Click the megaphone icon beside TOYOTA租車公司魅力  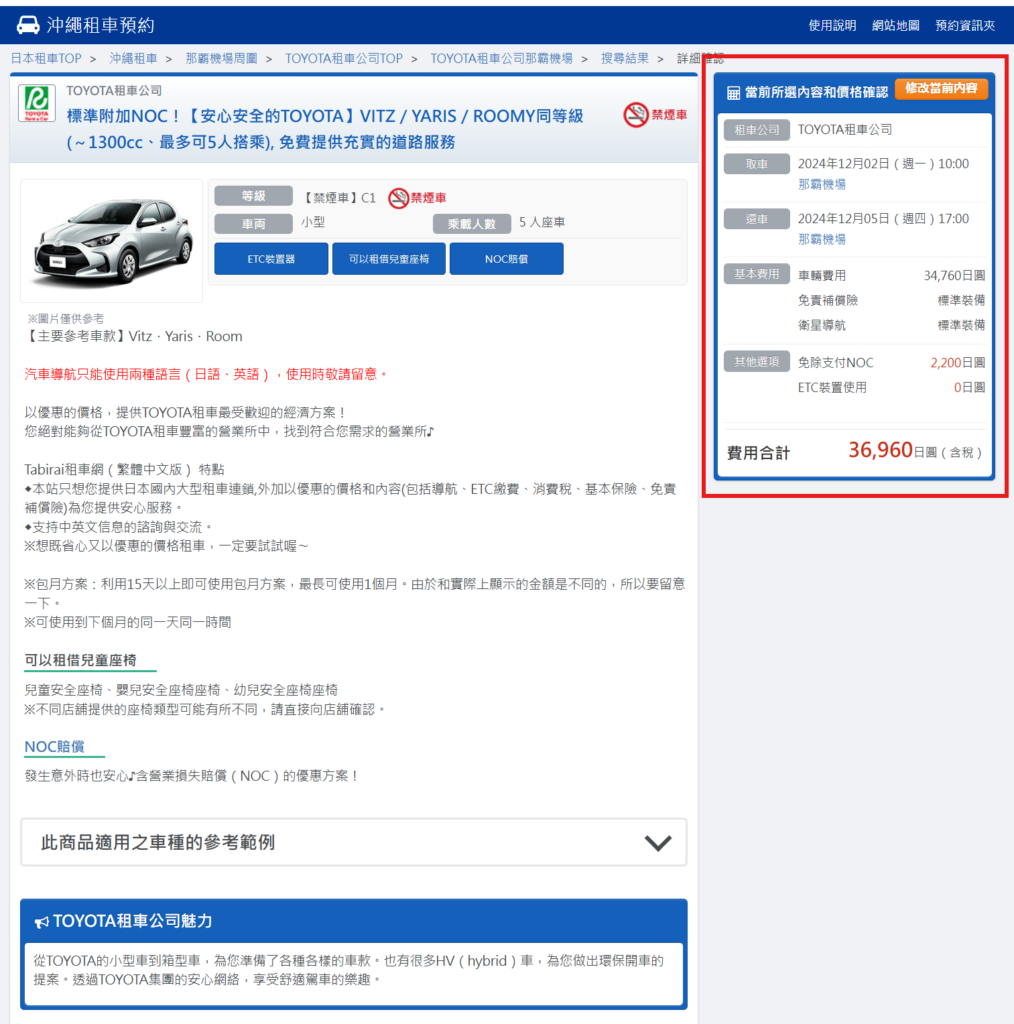pyautogui.click(x=42, y=921)
